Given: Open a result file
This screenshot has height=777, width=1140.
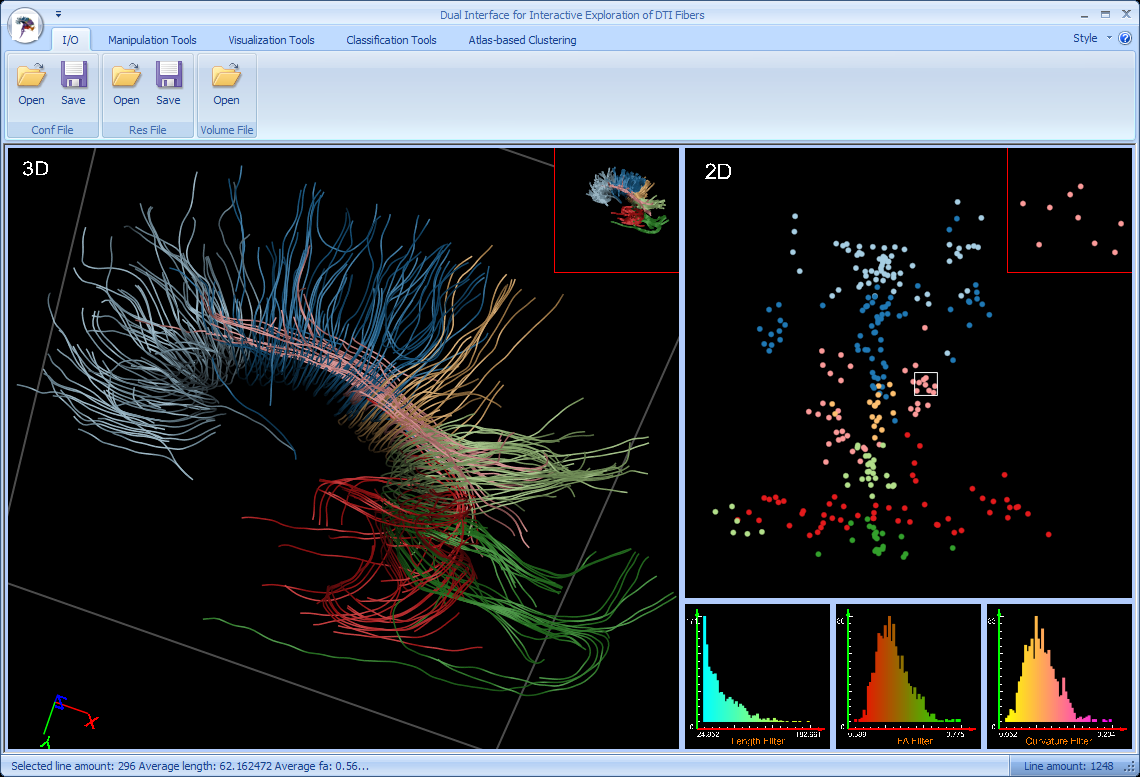Looking at the screenshot, I should click(126, 84).
